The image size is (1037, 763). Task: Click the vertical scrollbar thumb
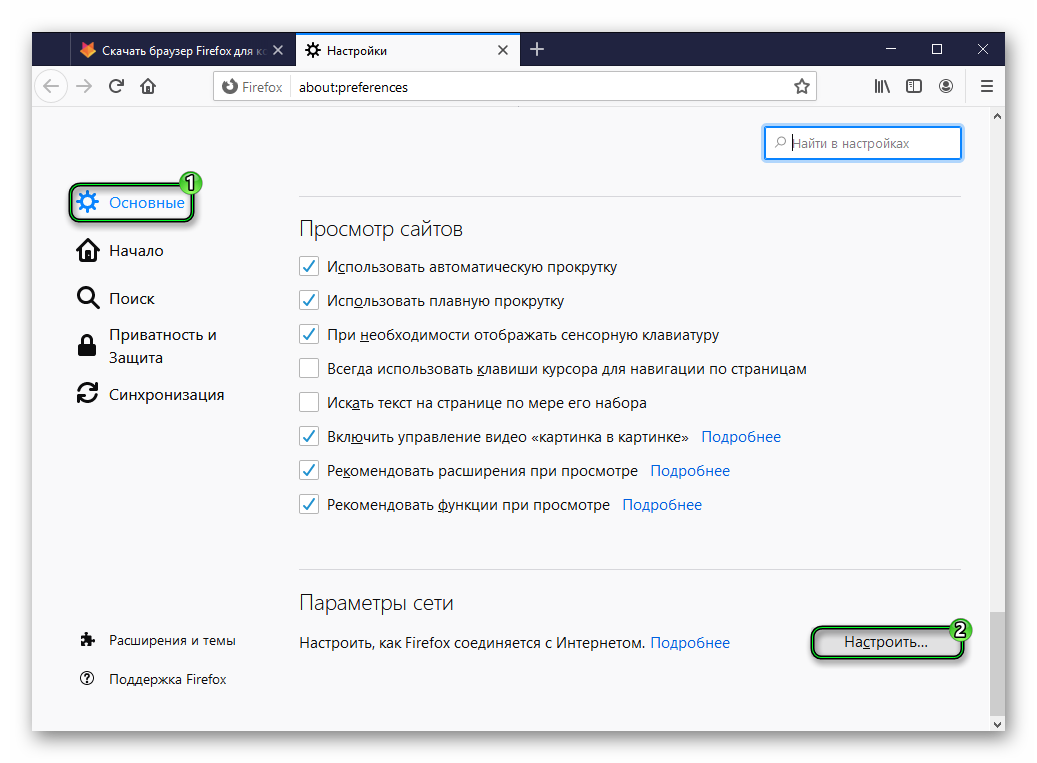point(997,663)
